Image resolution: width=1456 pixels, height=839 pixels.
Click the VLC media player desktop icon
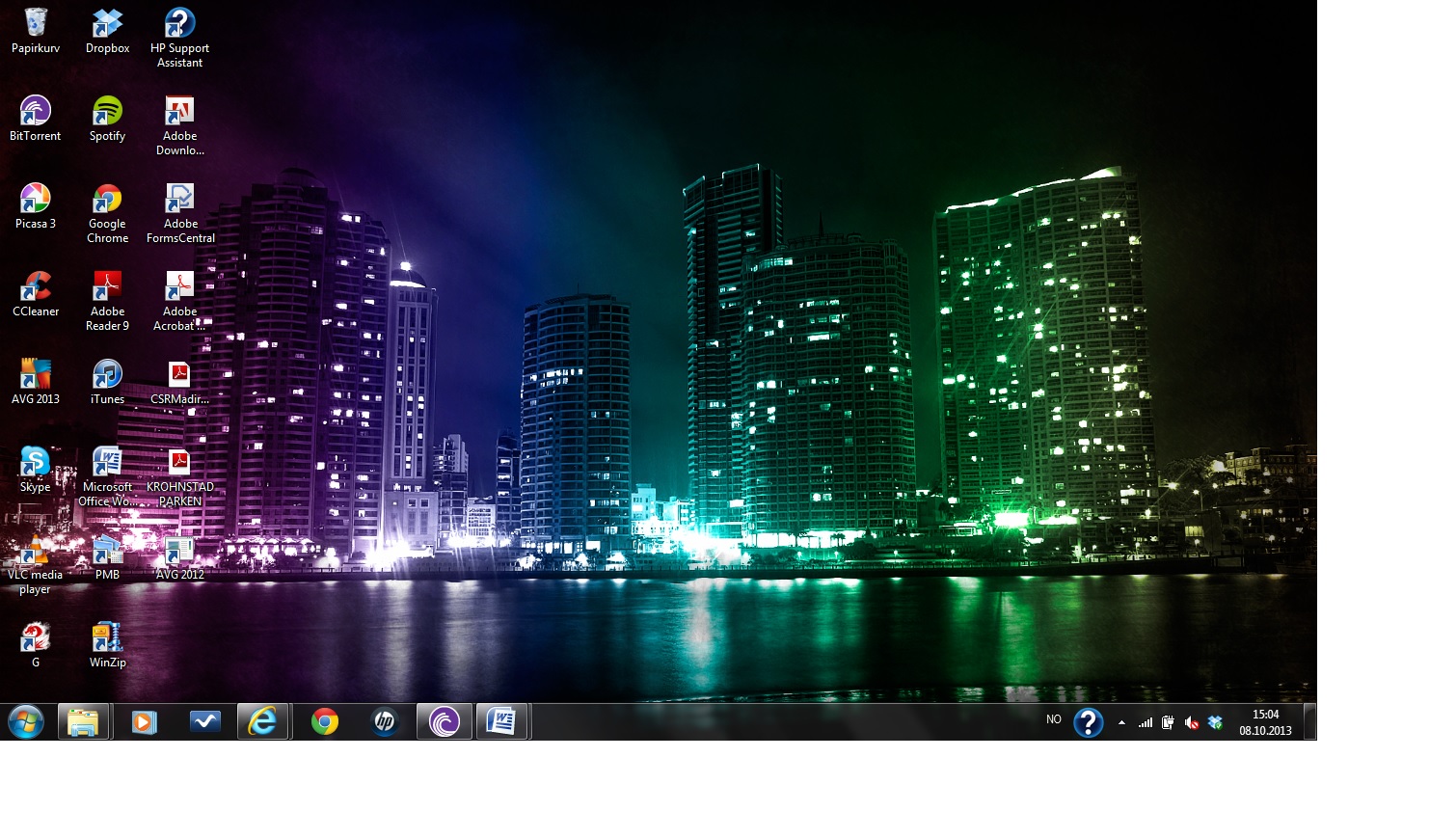36,564
